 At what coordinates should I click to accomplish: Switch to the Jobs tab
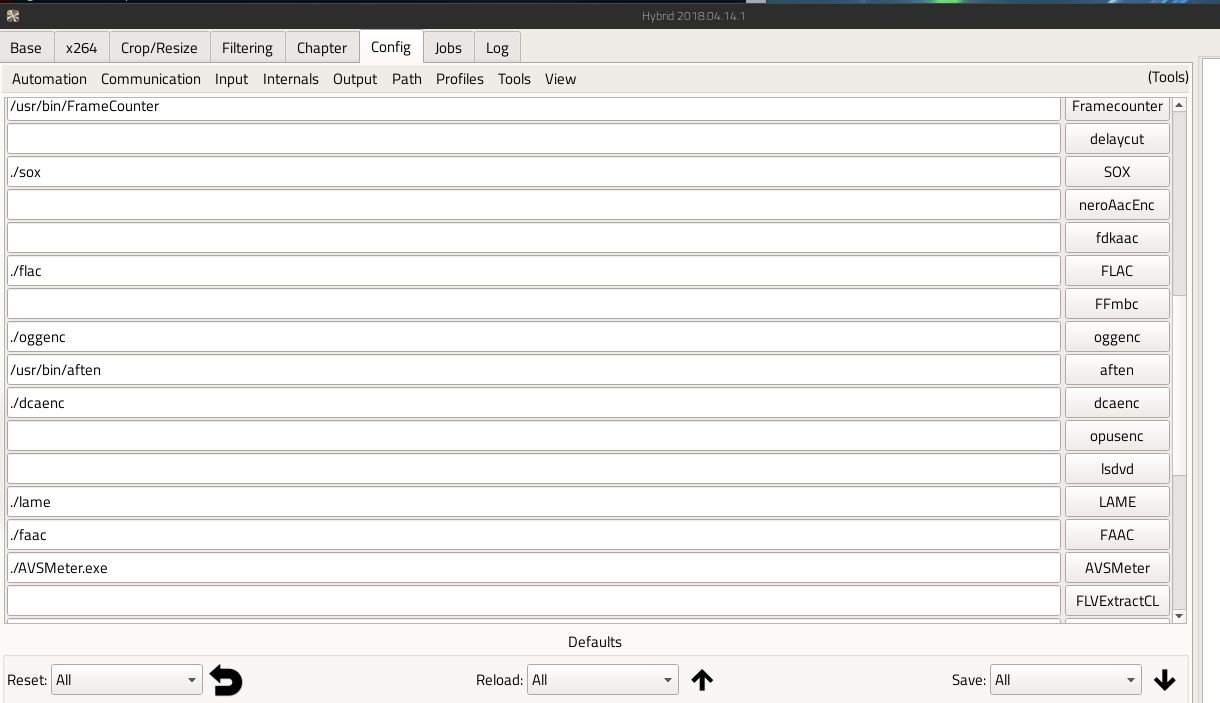coord(448,48)
